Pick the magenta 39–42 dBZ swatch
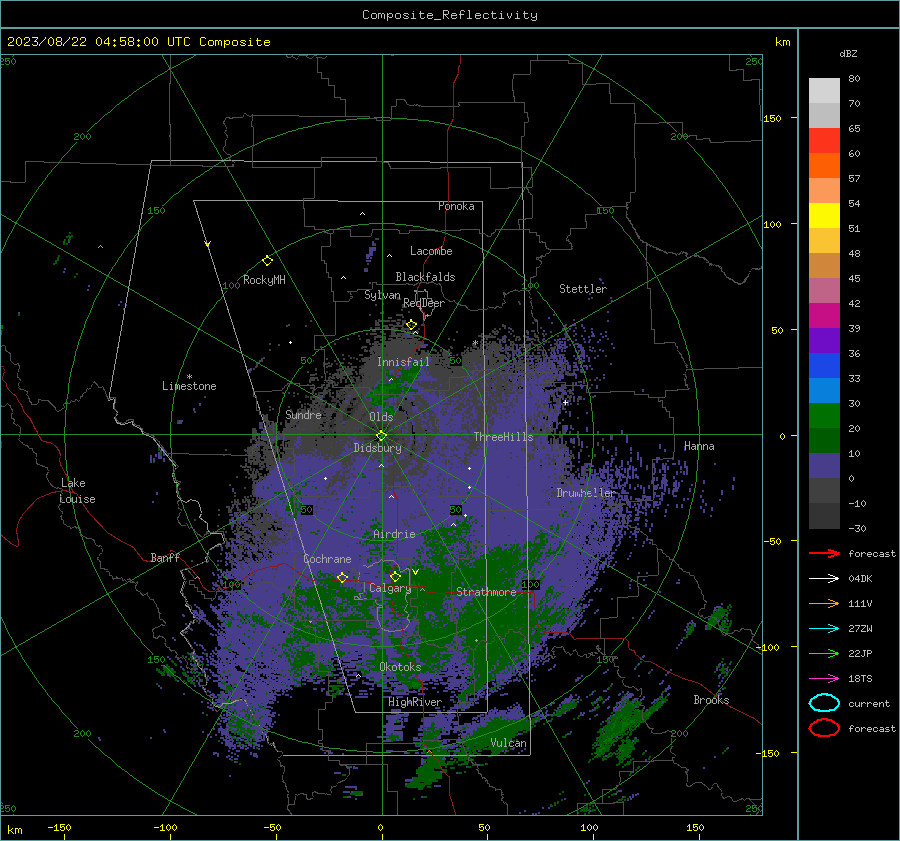 [x=824, y=316]
